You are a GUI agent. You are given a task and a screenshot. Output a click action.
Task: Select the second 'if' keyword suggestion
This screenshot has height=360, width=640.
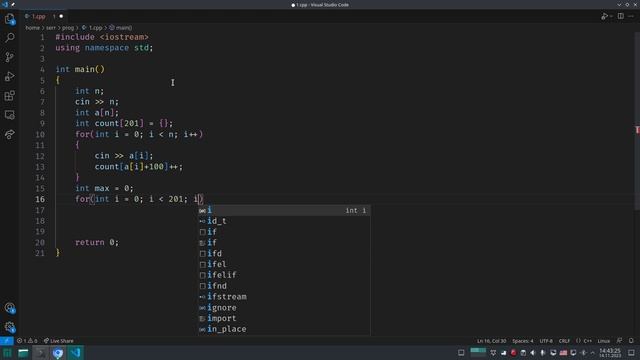[284, 243]
